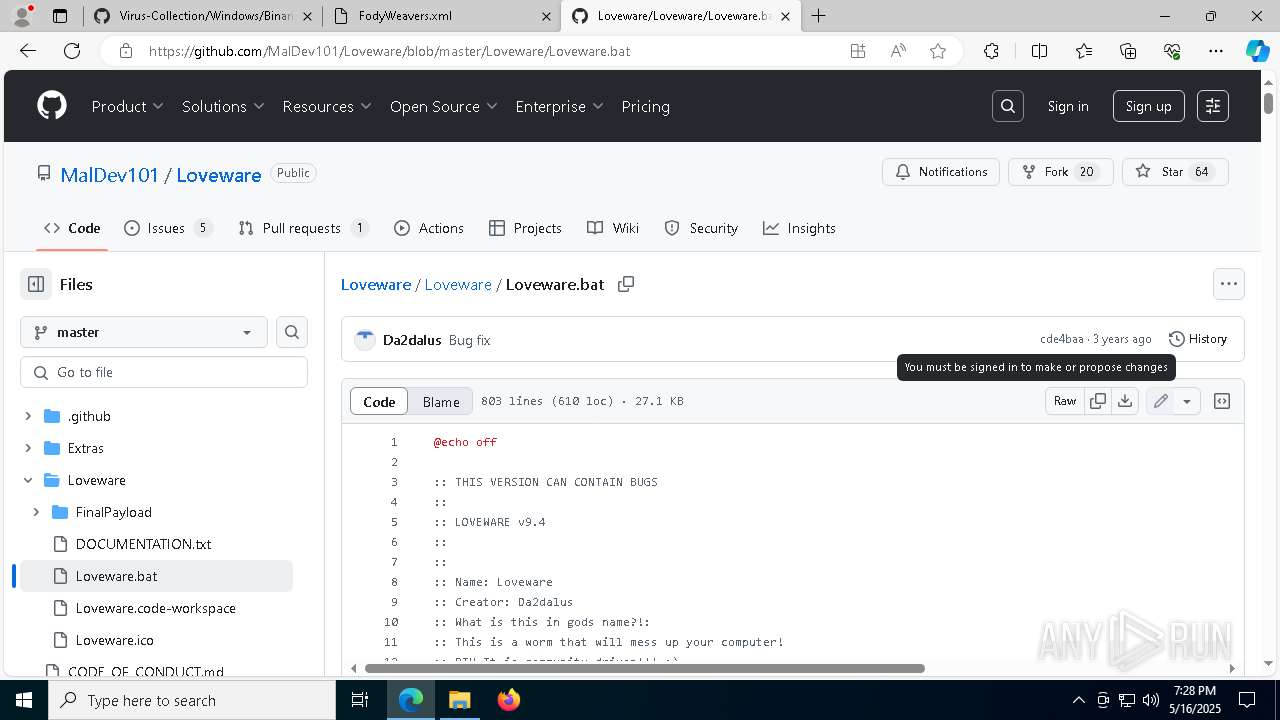
Task: Open the global navigation menu icon
Action: coord(1213,106)
